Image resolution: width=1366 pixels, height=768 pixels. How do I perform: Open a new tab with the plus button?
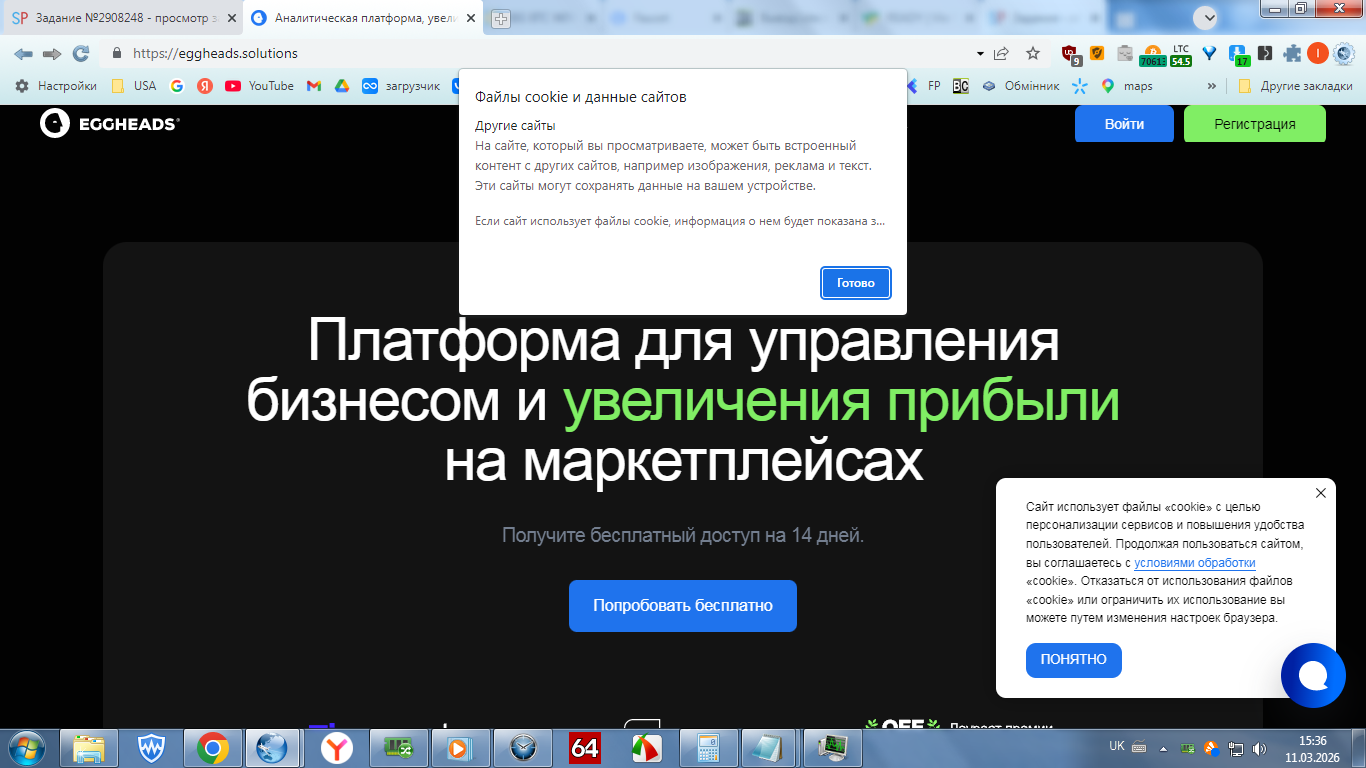pyautogui.click(x=501, y=18)
